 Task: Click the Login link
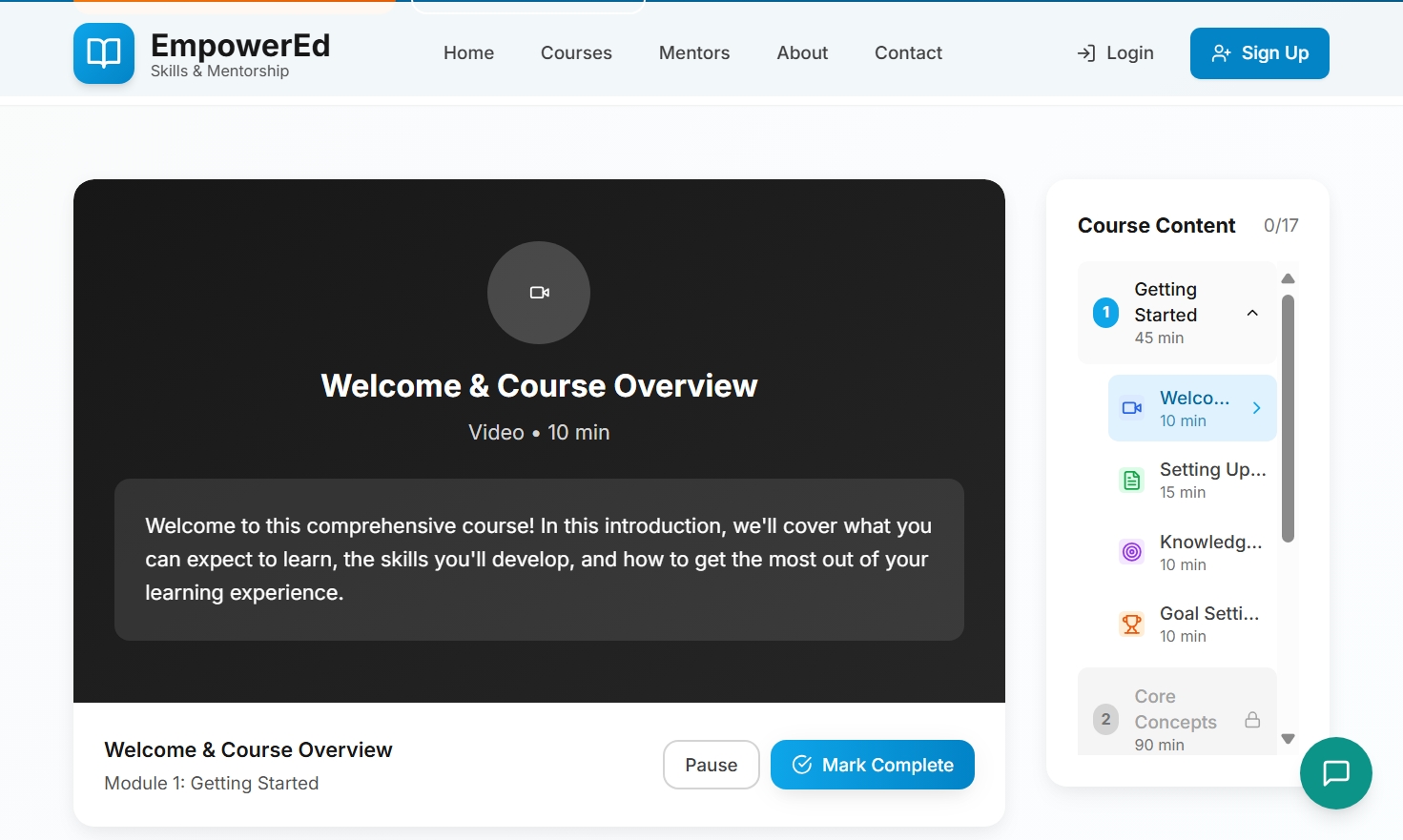(x=1115, y=53)
